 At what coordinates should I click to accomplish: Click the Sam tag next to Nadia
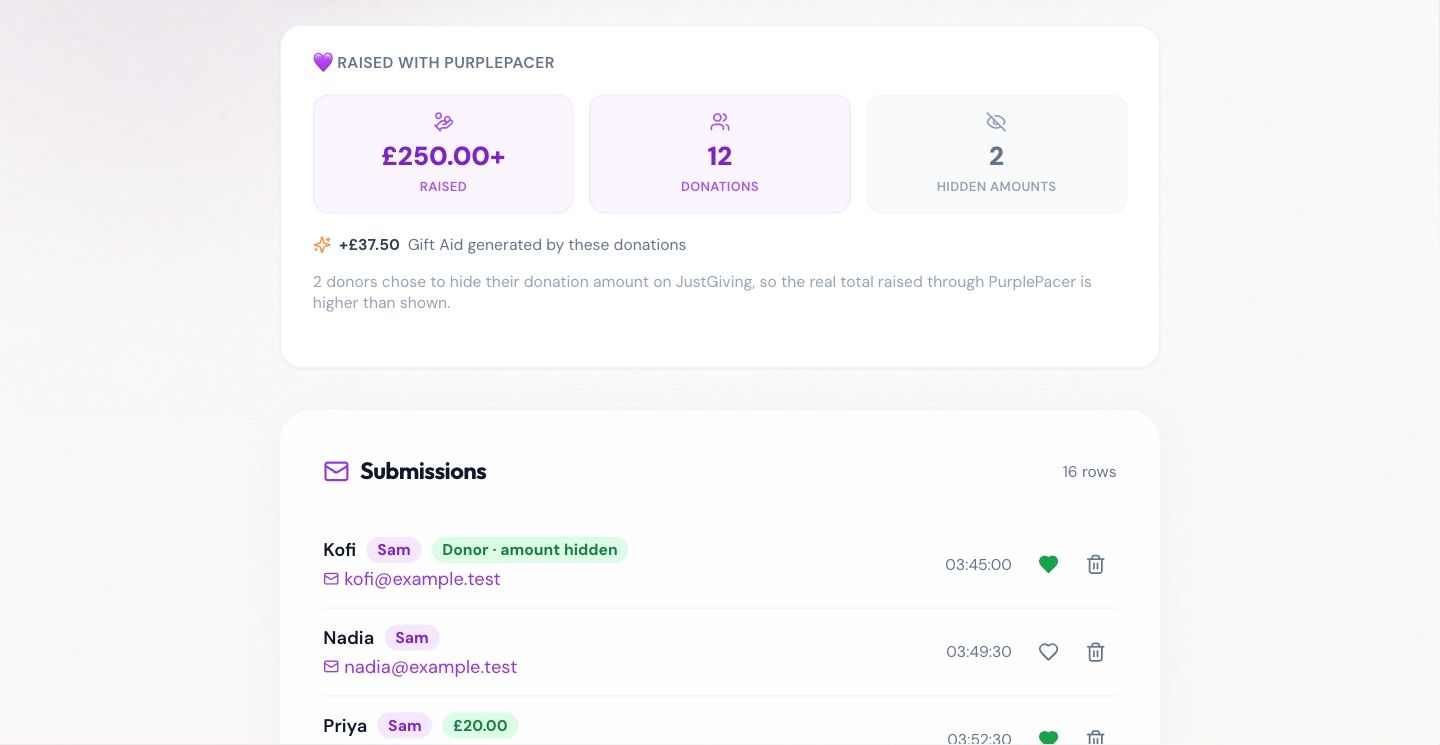coord(412,638)
